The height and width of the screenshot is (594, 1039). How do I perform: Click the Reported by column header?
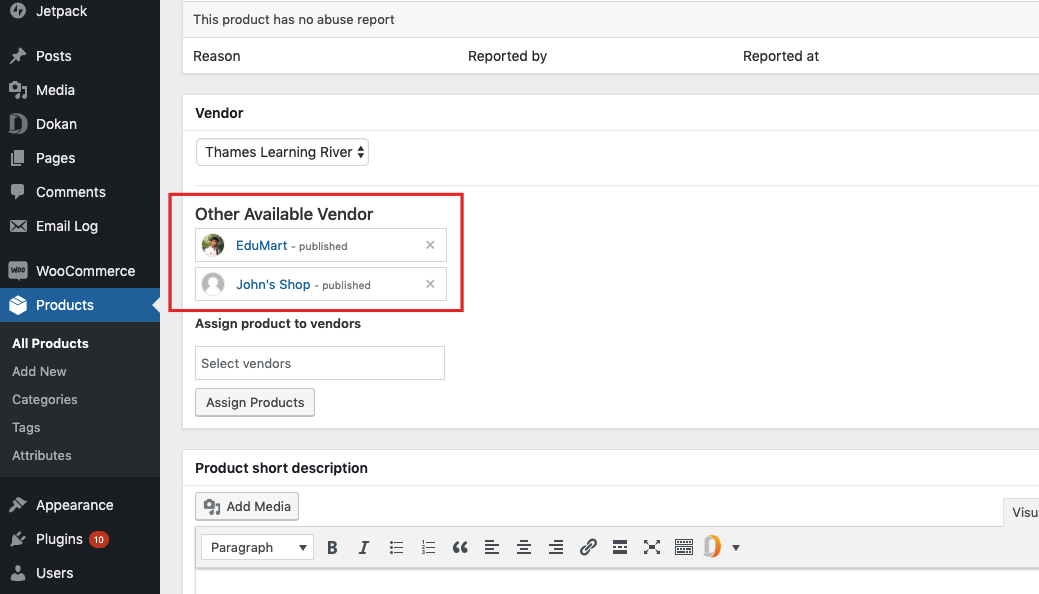click(x=508, y=56)
